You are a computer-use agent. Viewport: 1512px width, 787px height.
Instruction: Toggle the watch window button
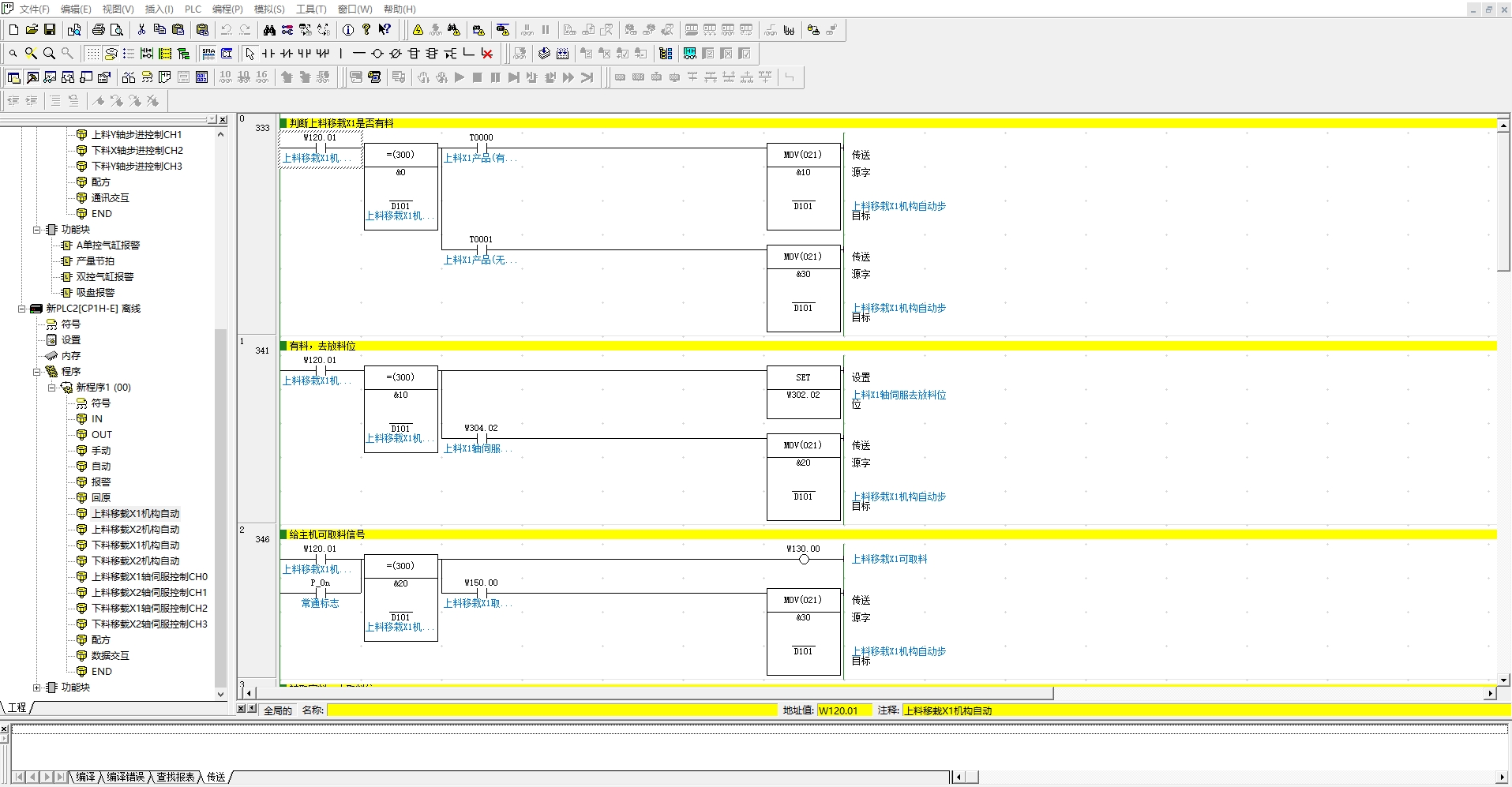tap(50, 77)
